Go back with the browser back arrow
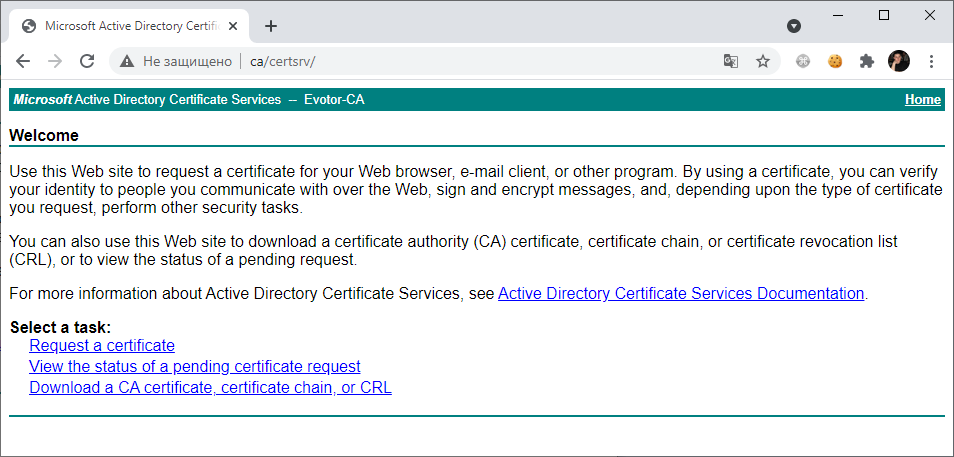 pyautogui.click(x=23, y=61)
